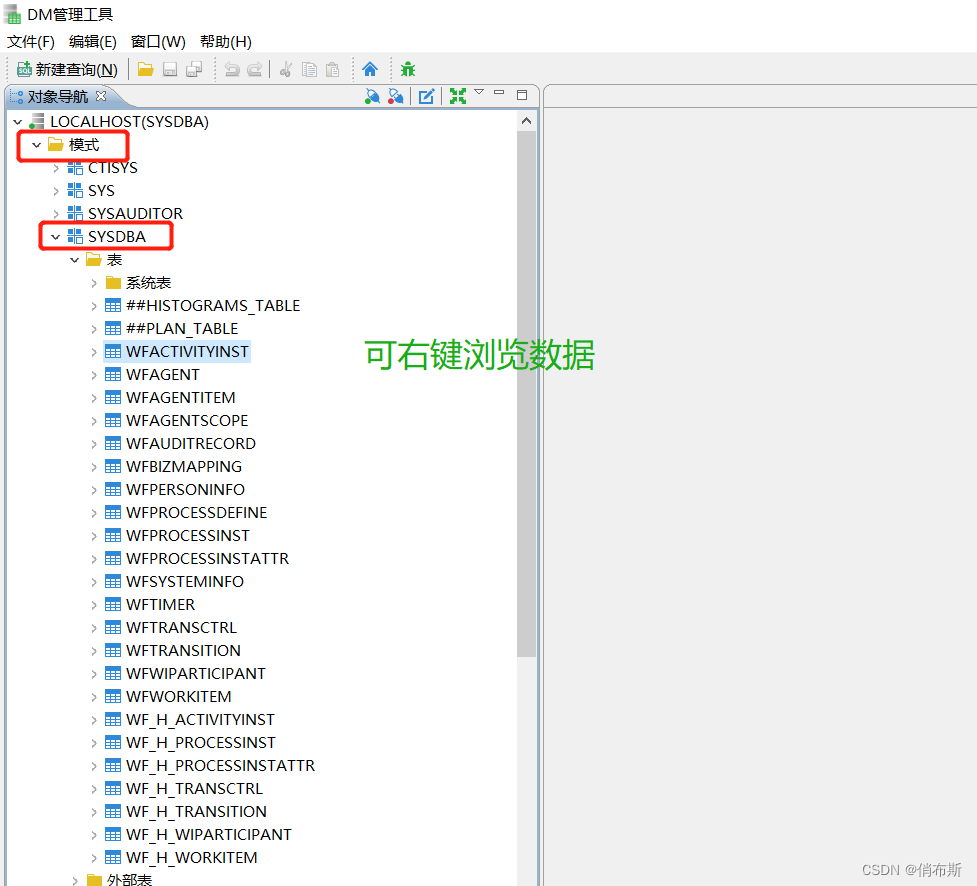This screenshot has height=886, width=977.
Task: Click the blue Home toolbar icon
Action: 370,69
